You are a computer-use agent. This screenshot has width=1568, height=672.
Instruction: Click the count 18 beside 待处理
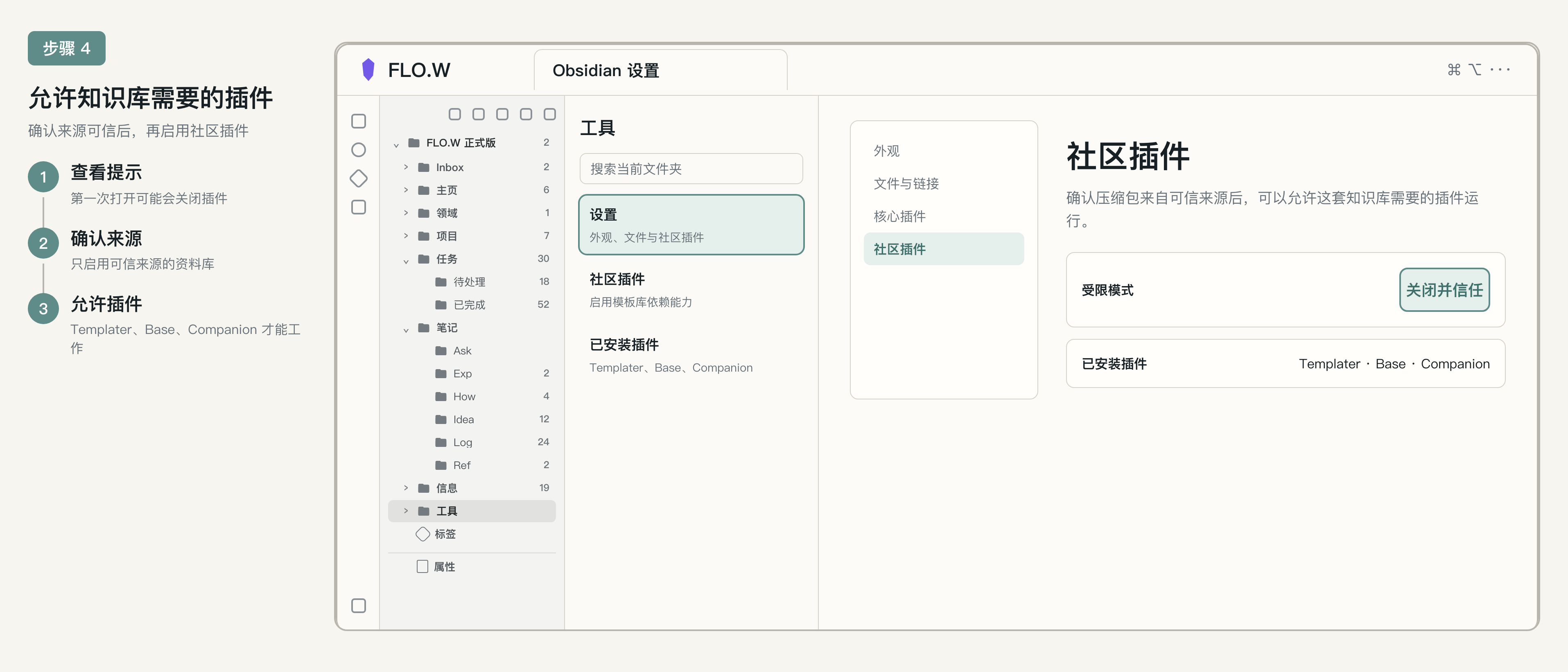tap(544, 281)
